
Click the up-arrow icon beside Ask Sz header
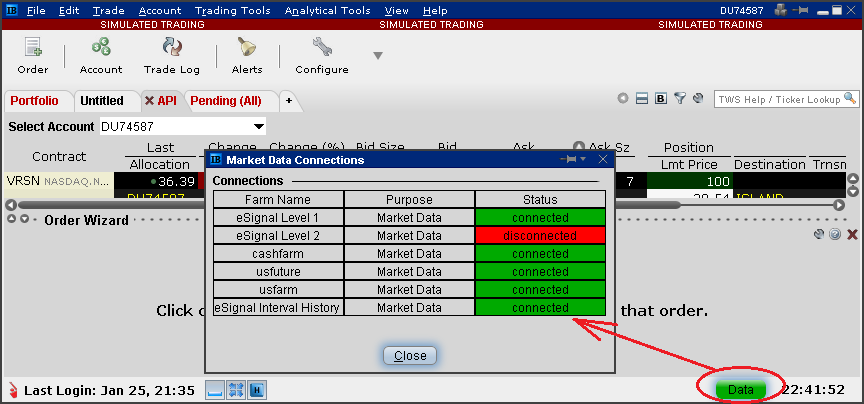click(x=579, y=147)
